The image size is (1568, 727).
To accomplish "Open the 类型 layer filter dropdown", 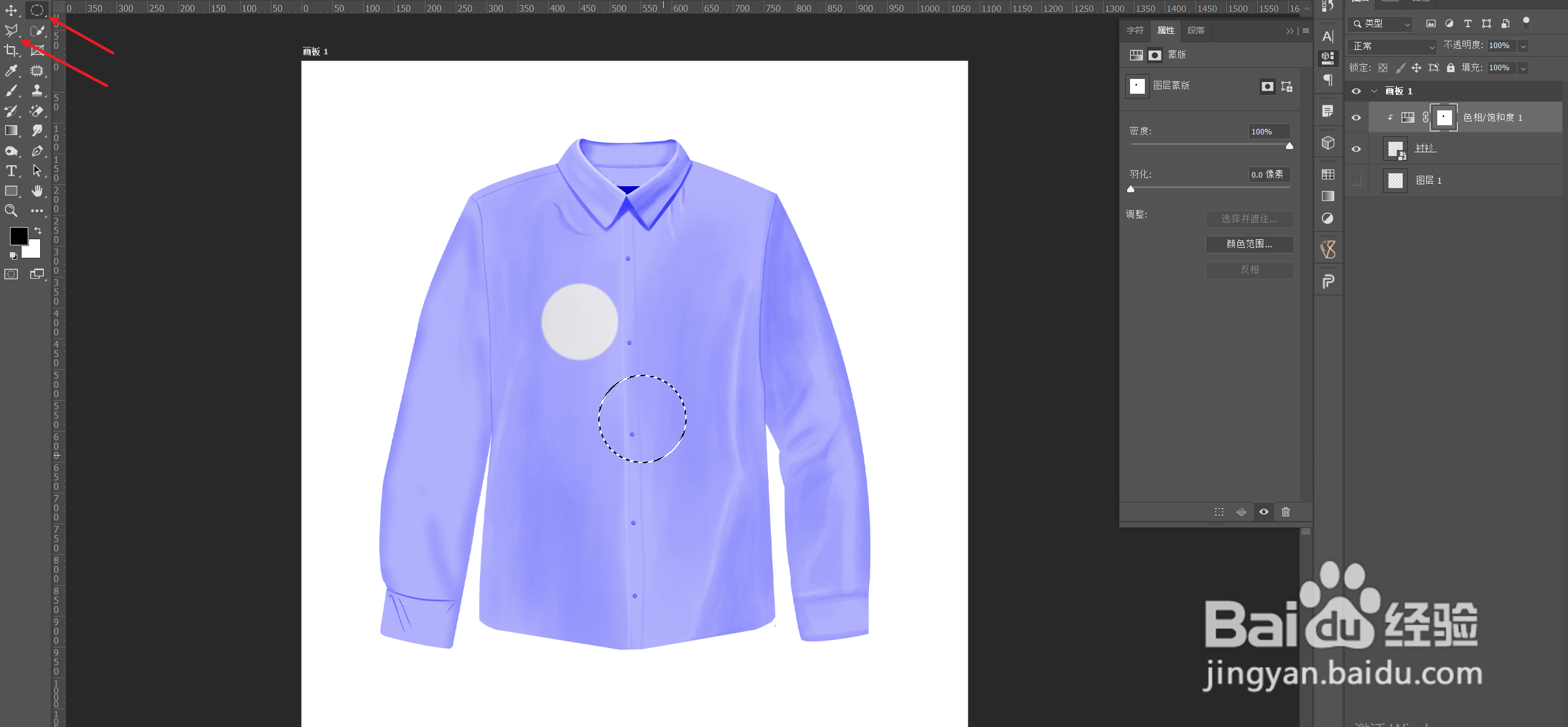I will point(1381,23).
